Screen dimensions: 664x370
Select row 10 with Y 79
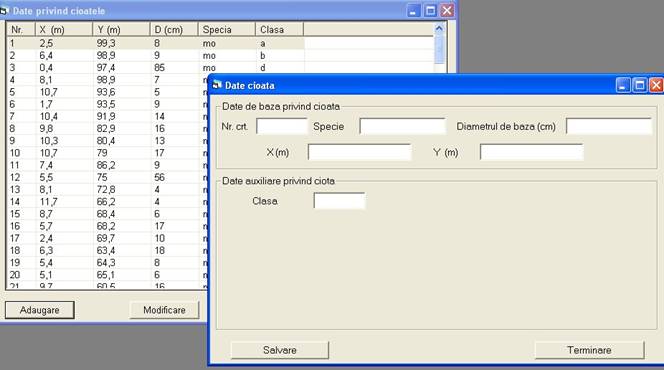pos(107,153)
